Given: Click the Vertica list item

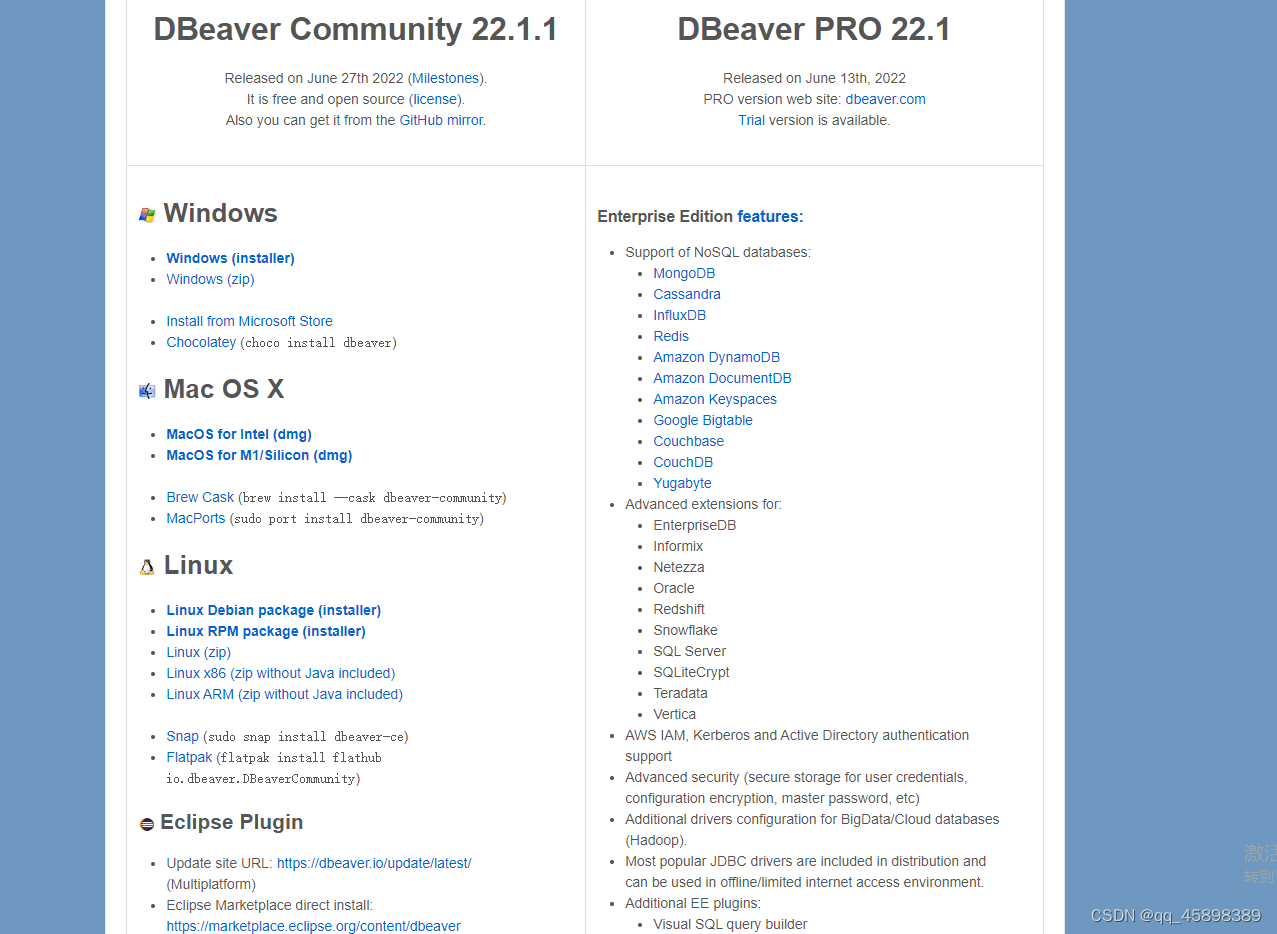Looking at the screenshot, I should [x=674, y=714].
